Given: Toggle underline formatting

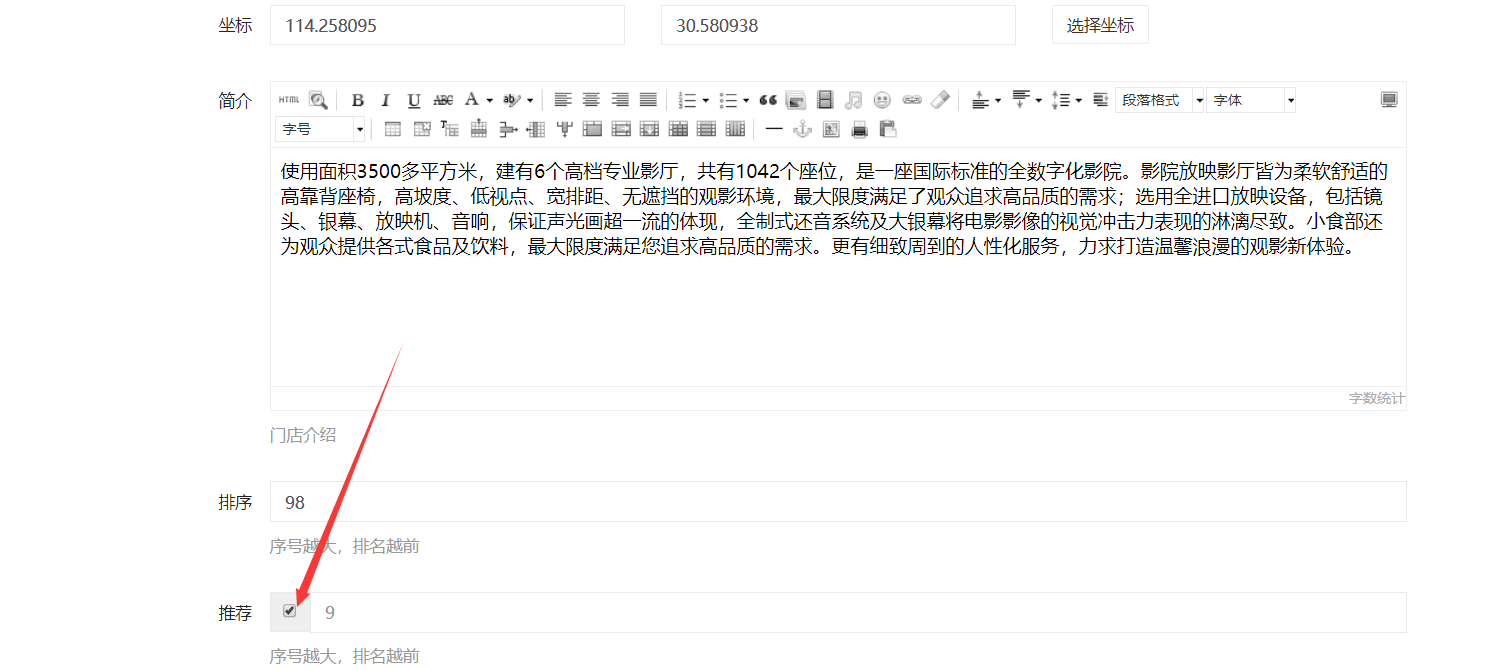Looking at the screenshot, I should point(414,100).
